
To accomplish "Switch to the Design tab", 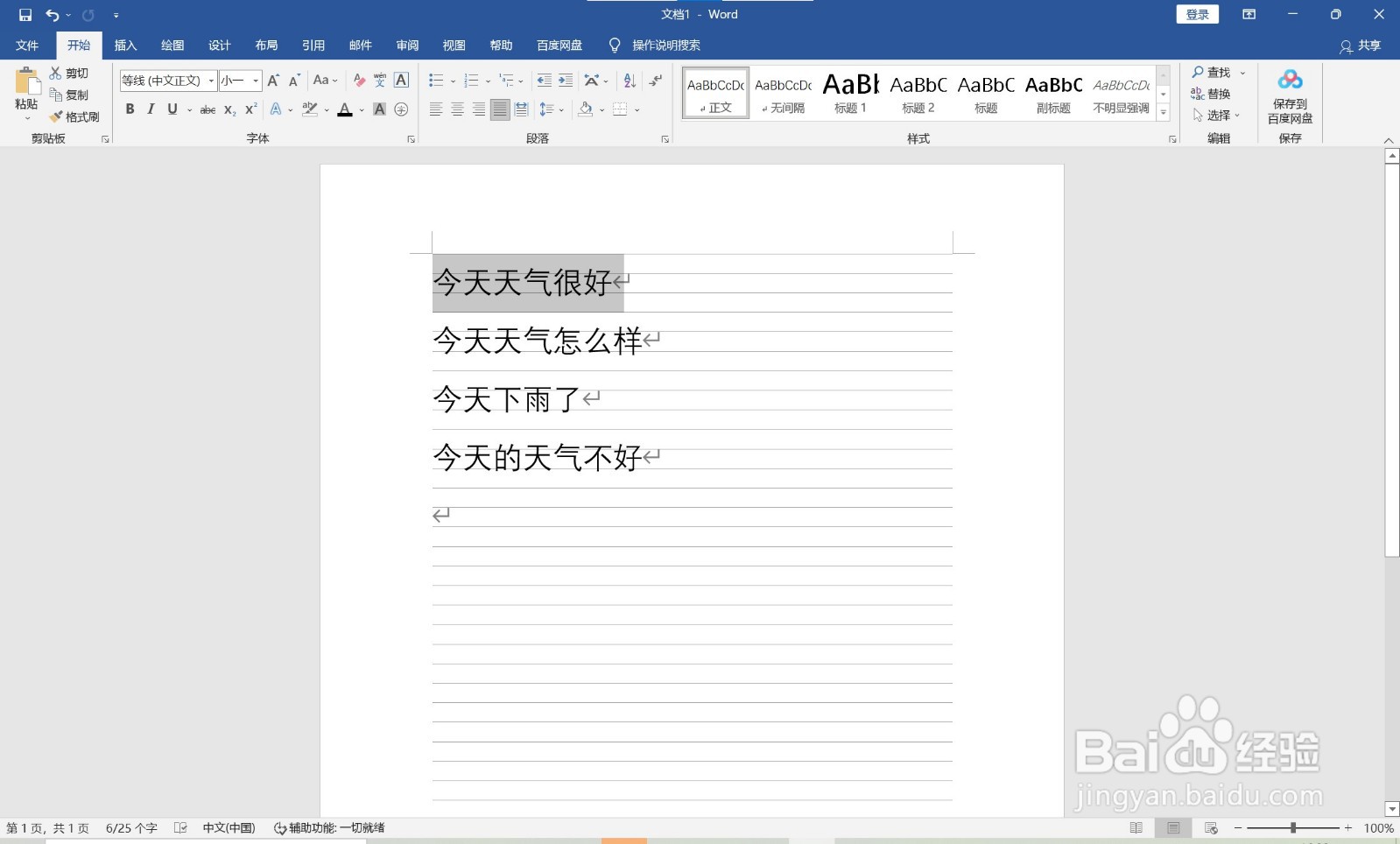I will [219, 46].
